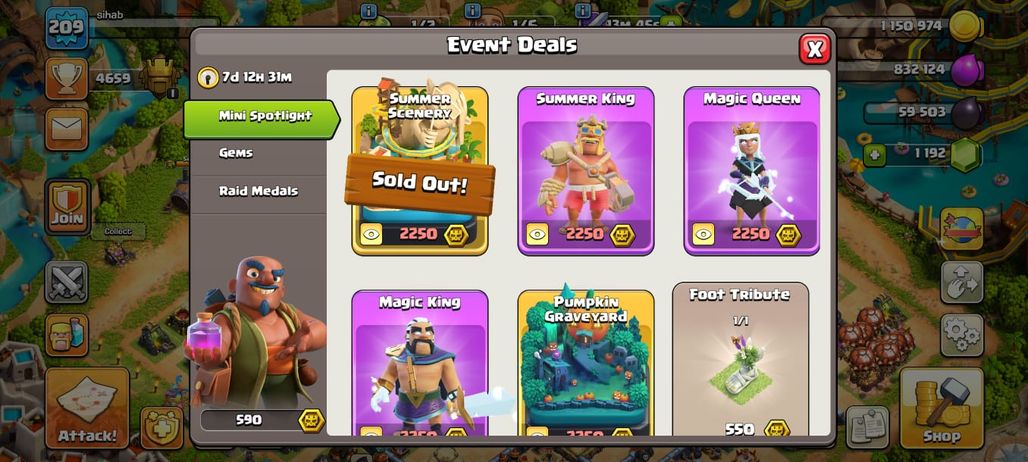This screenshot has height=462, width=1028.
Task: Select the Magic King skin card
Action: 420,363
